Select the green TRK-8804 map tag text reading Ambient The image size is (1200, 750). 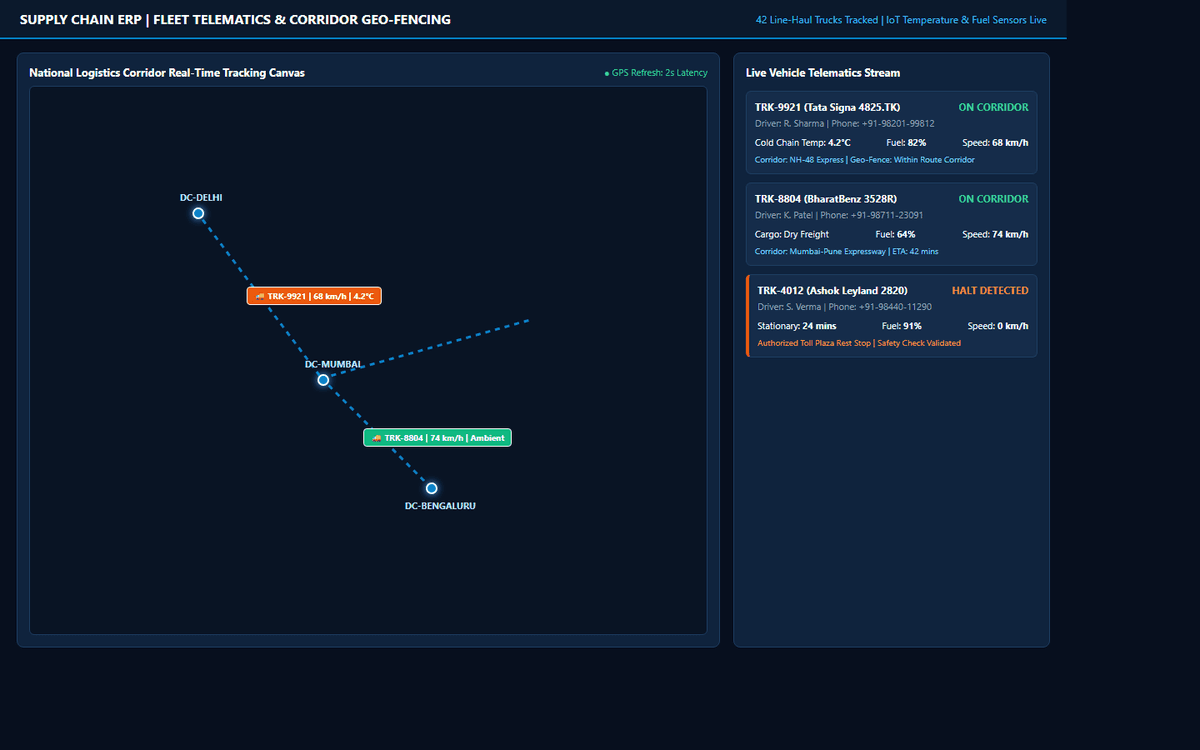click(488, 438)
